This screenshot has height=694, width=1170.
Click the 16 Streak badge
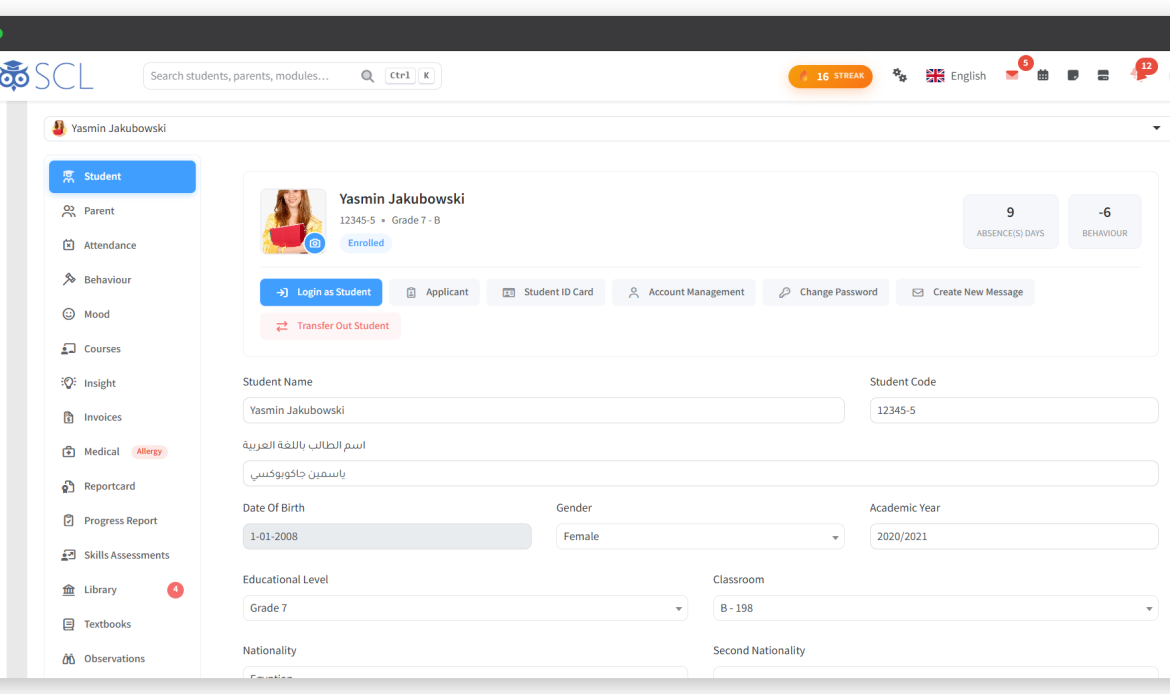[x=830, y=76]
